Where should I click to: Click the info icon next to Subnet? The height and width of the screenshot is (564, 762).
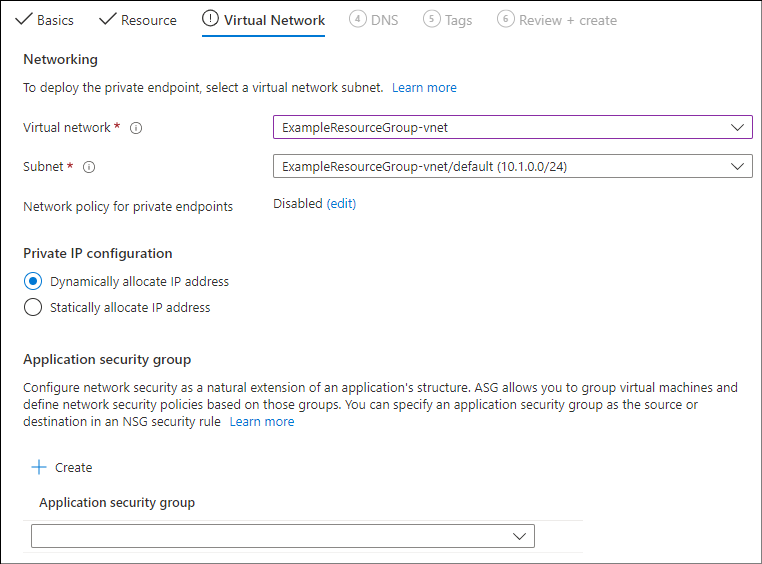[x=89, y=167]
